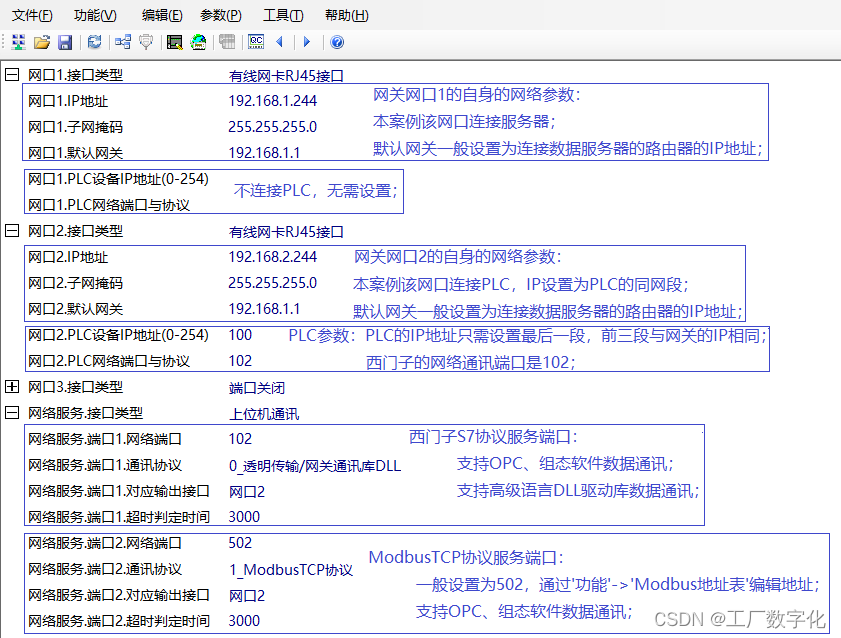Click the first download-to-device toolbar icon
Screen dimensions: 841x638
pyautogui.click(x=17, y=42)
